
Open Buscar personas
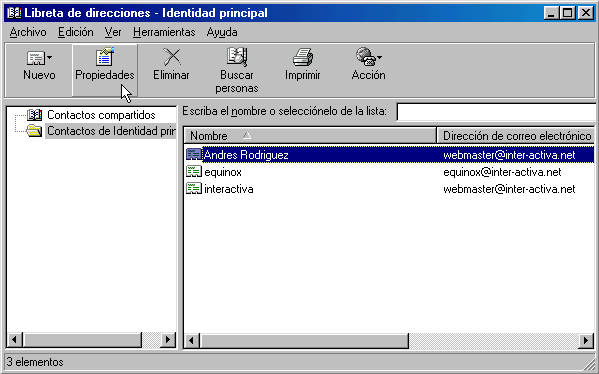(237, 70)
